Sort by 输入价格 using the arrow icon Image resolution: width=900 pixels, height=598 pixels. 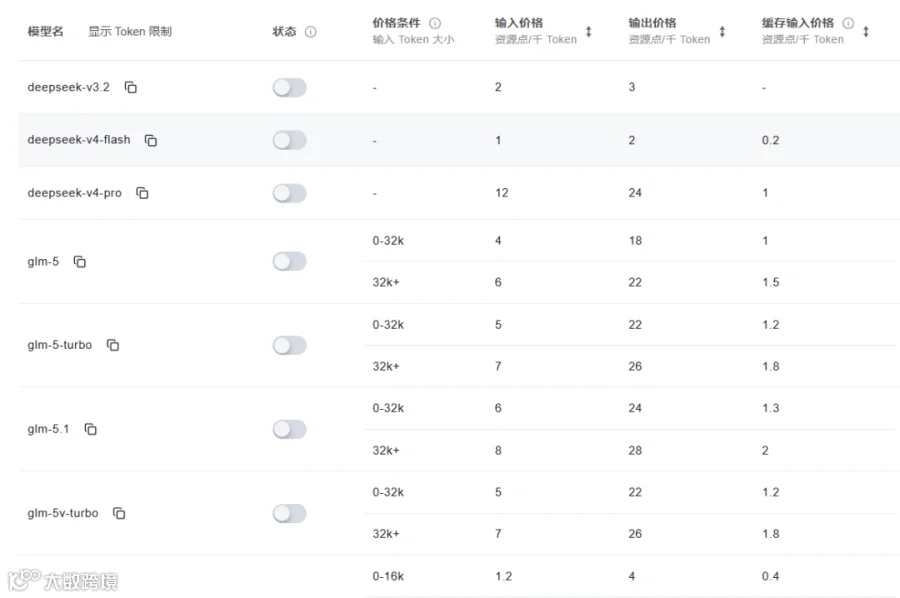click(x=588, y=32)
